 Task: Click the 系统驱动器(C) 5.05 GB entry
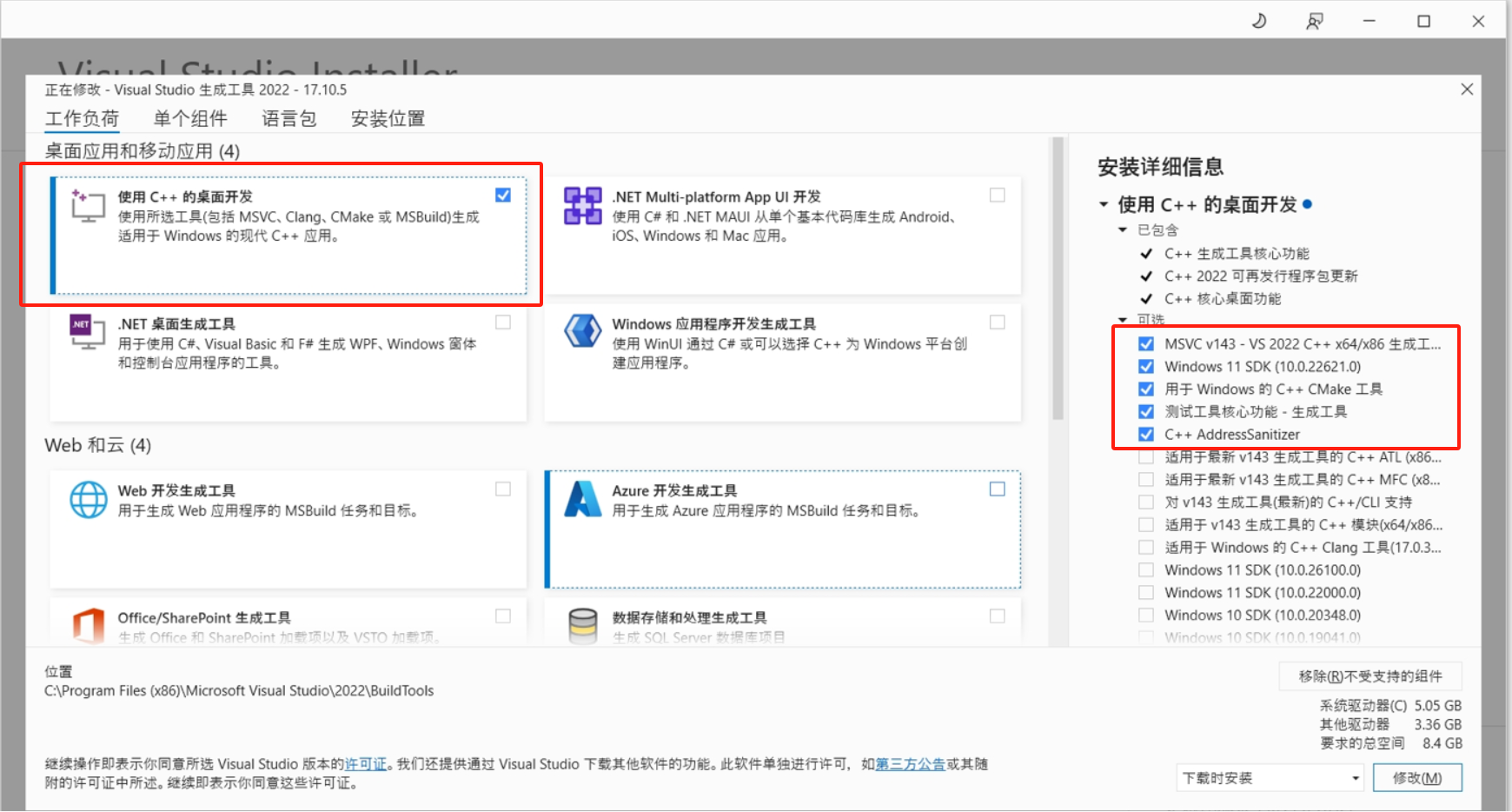tap(1391, 705)
